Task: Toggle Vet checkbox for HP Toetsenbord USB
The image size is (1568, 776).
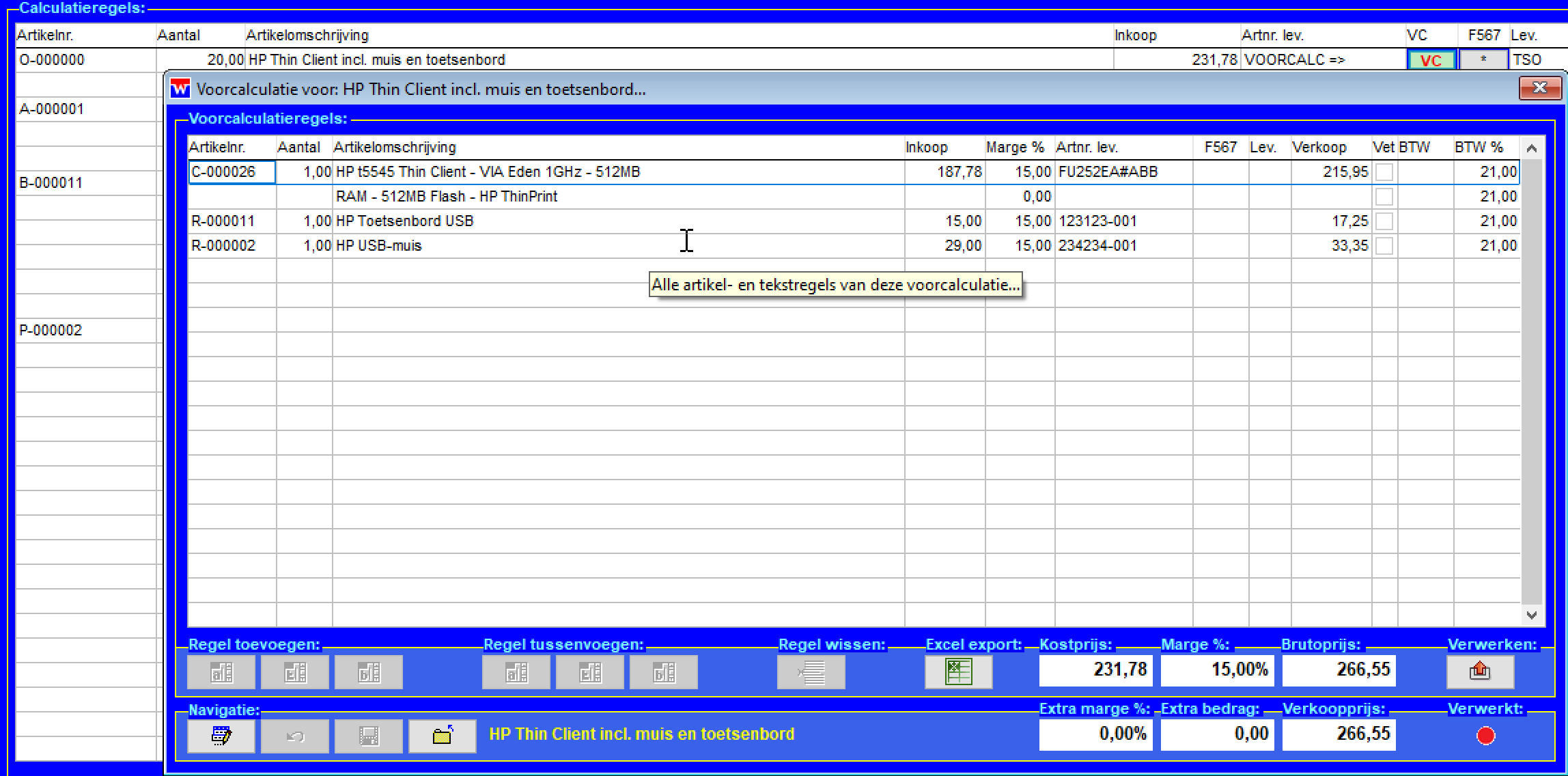Action: (1384, 221)
